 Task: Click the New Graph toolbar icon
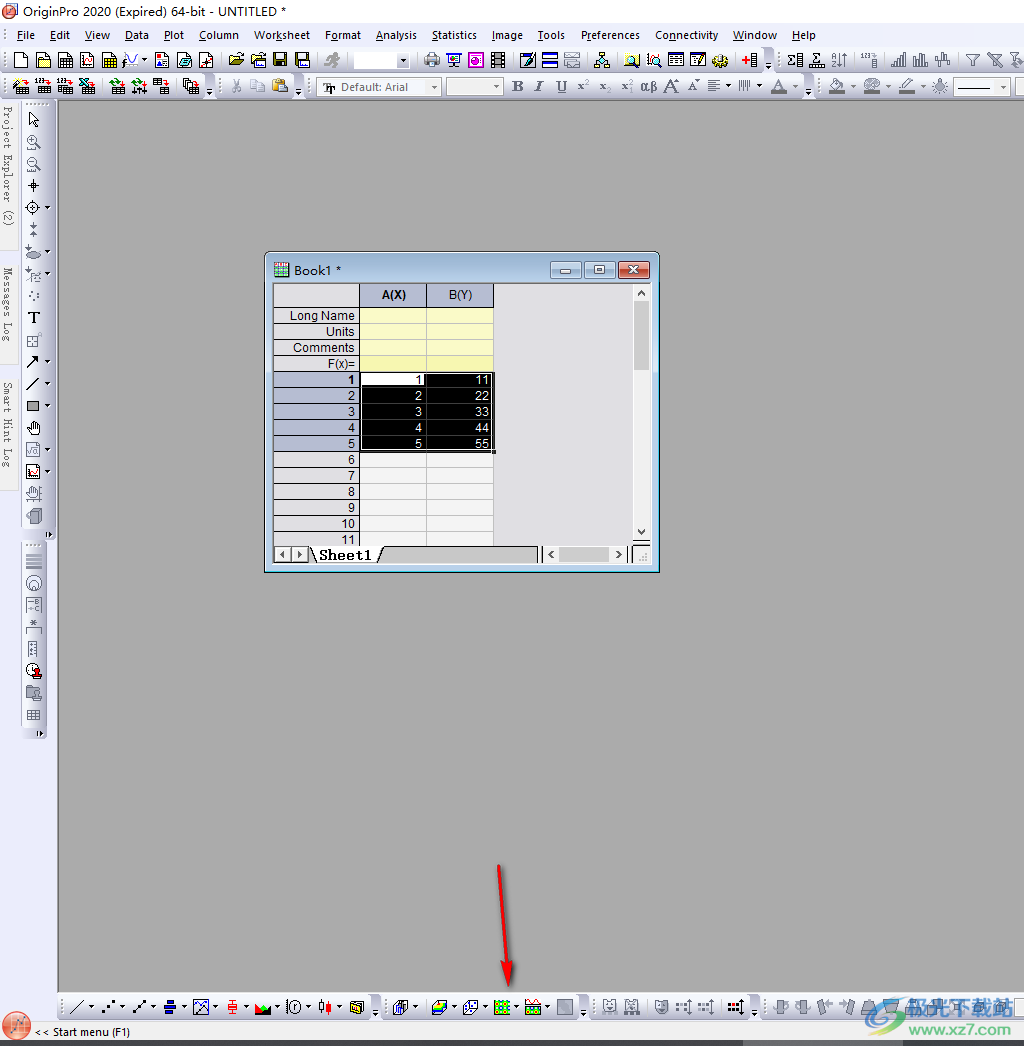(x=87, y=60)
